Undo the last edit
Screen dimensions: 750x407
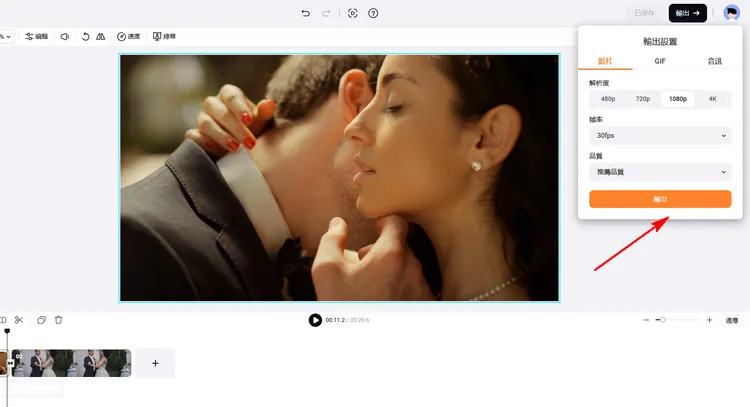point(306,13)
